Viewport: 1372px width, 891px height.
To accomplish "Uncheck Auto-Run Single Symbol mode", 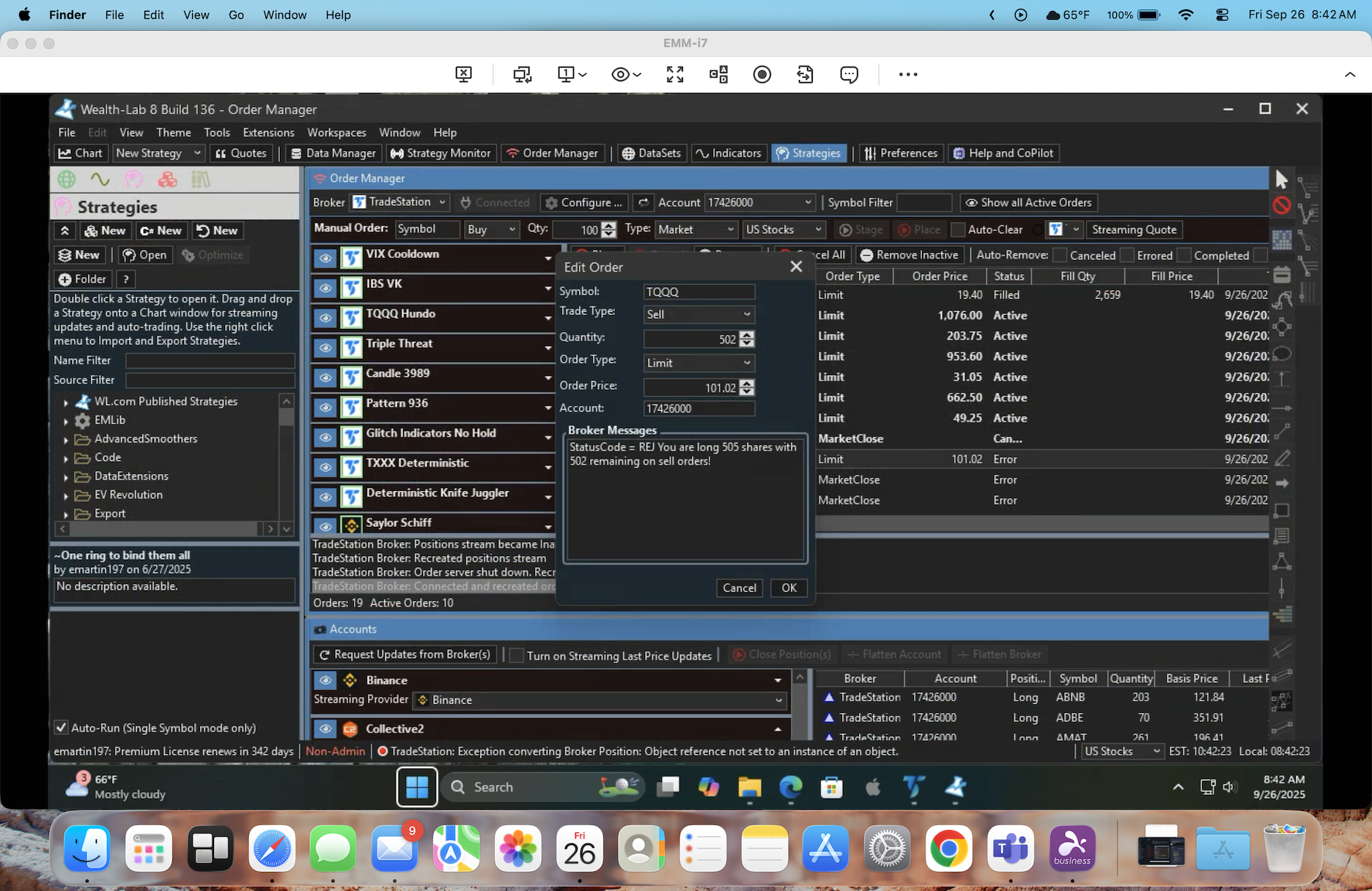I will [62, 728].
